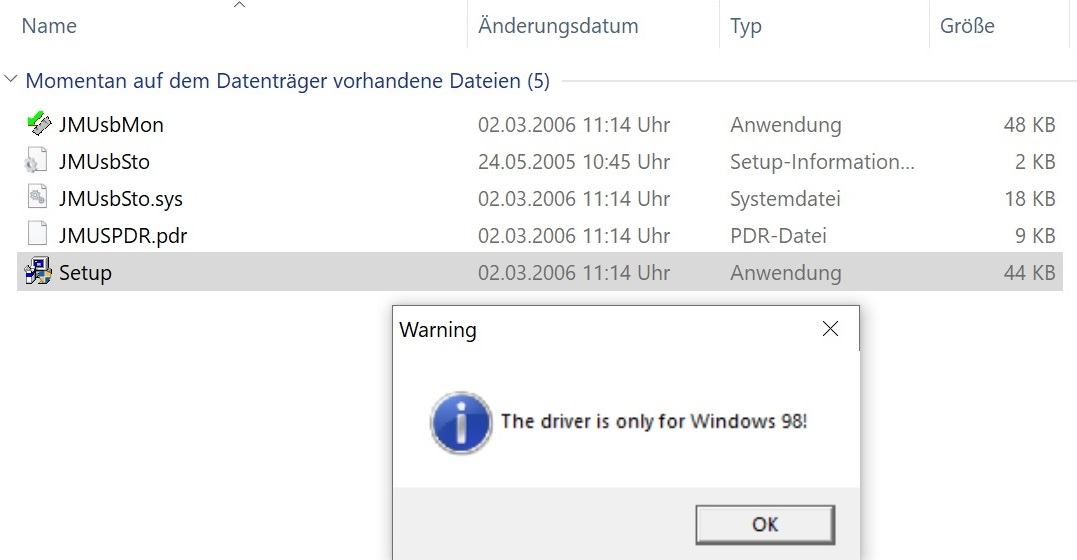Select the JMUSPDR.pdr blank file icon
This screenshot has width=1077, height=560.
37,234
